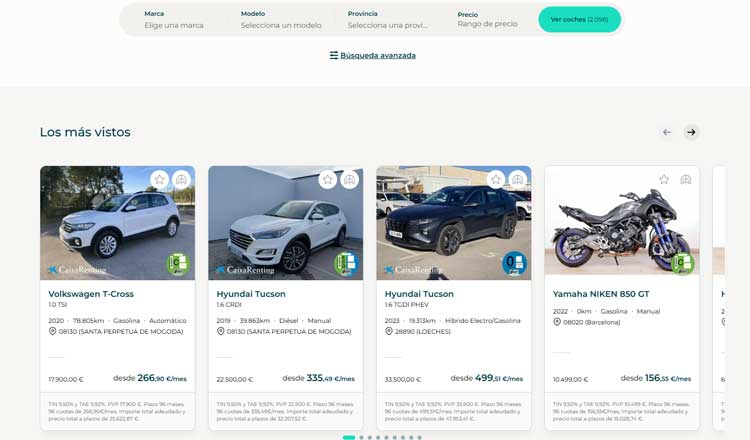Open the Precio price range selector
The height and width of the screenshot is (440, 750).
pos(488,20)
